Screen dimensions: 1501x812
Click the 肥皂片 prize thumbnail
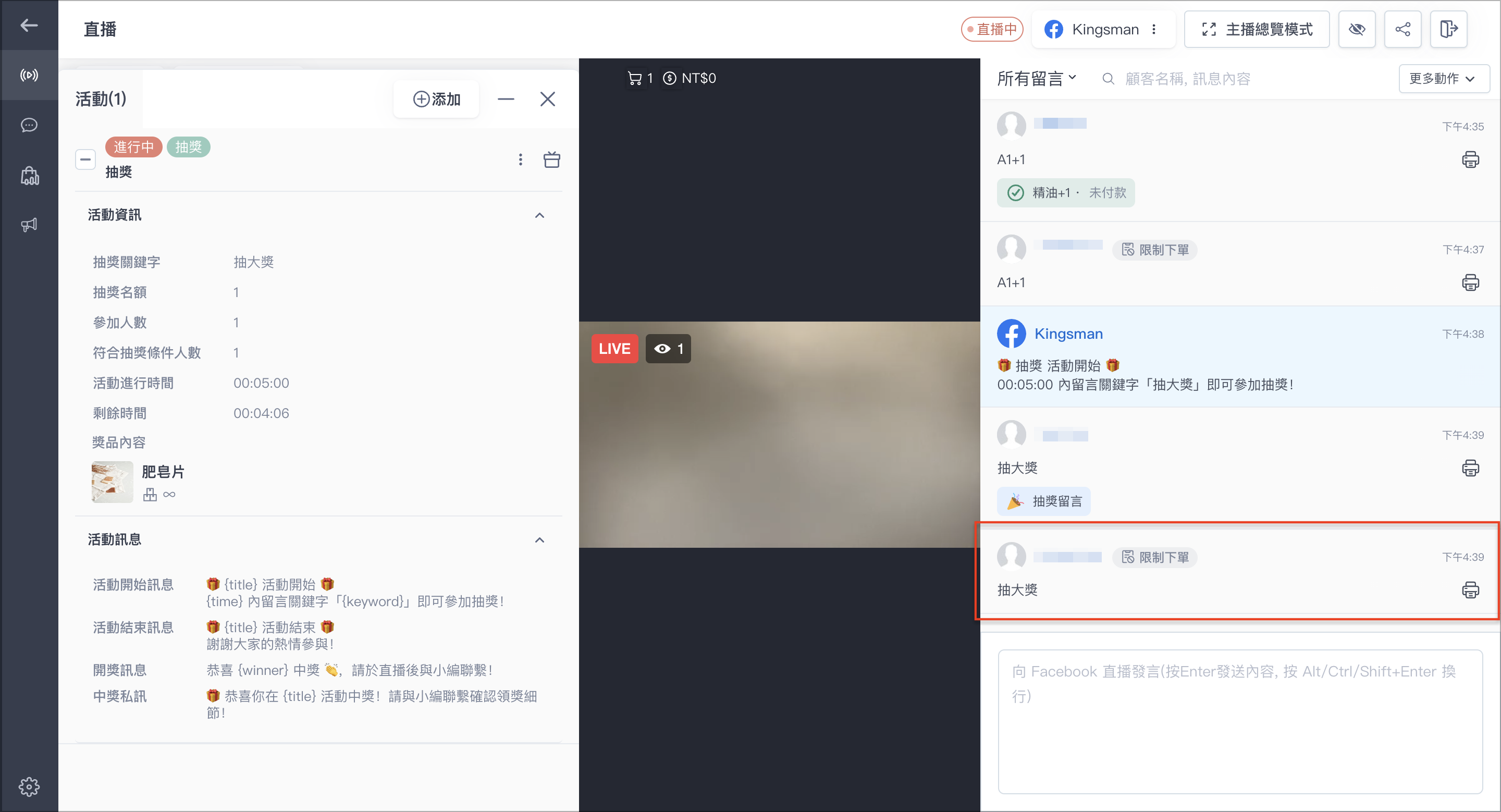pos(112,482)
